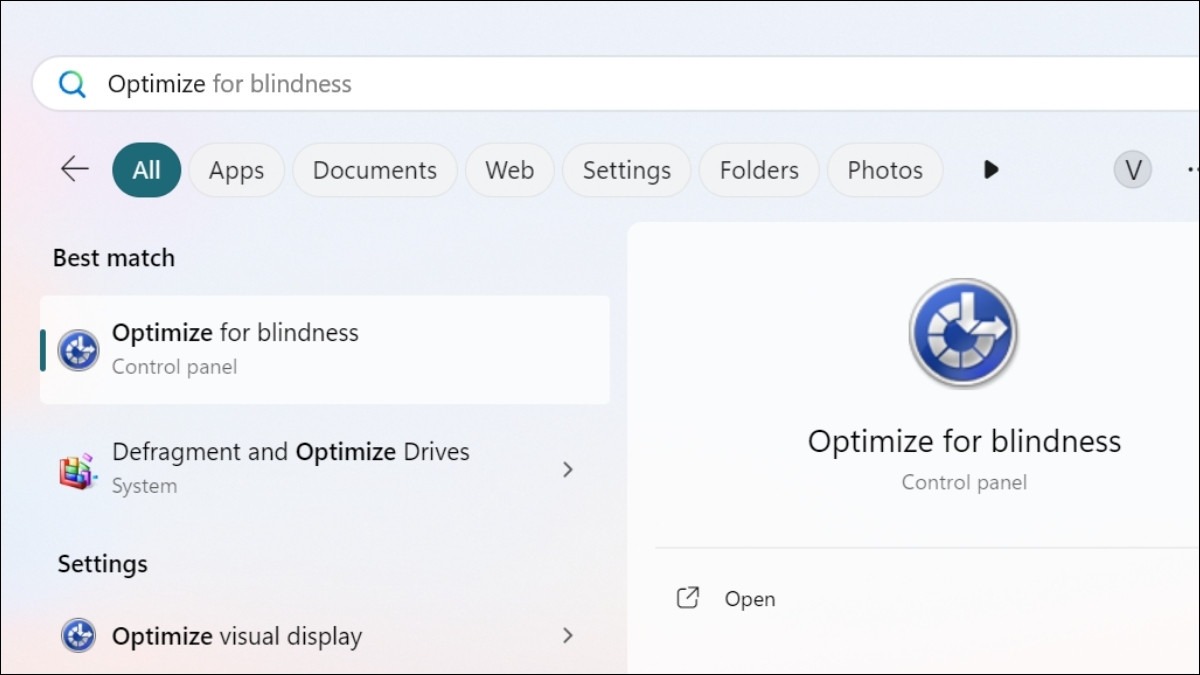Expand the Defragment and Optimize Drives chevron
This screenshot has height=675, width=1200.
(x=568, y=469)
